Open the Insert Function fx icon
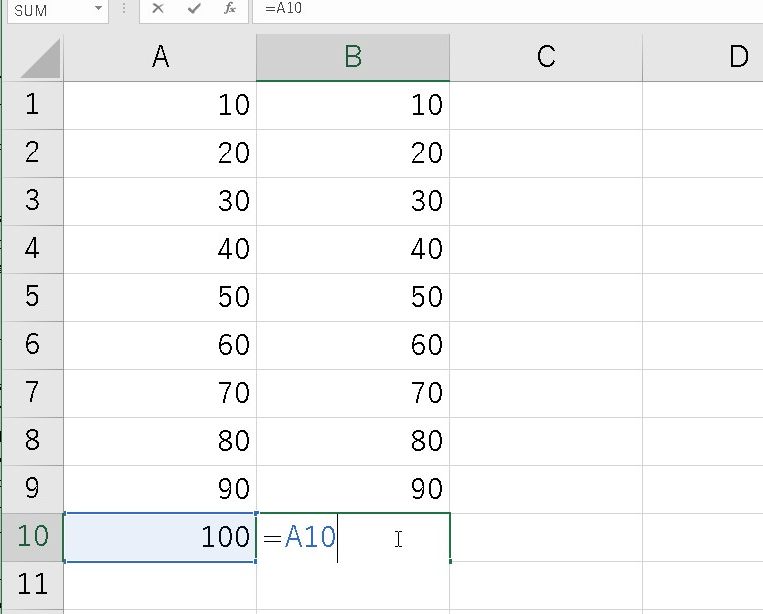The image size is (763, 614). [229, 9]
